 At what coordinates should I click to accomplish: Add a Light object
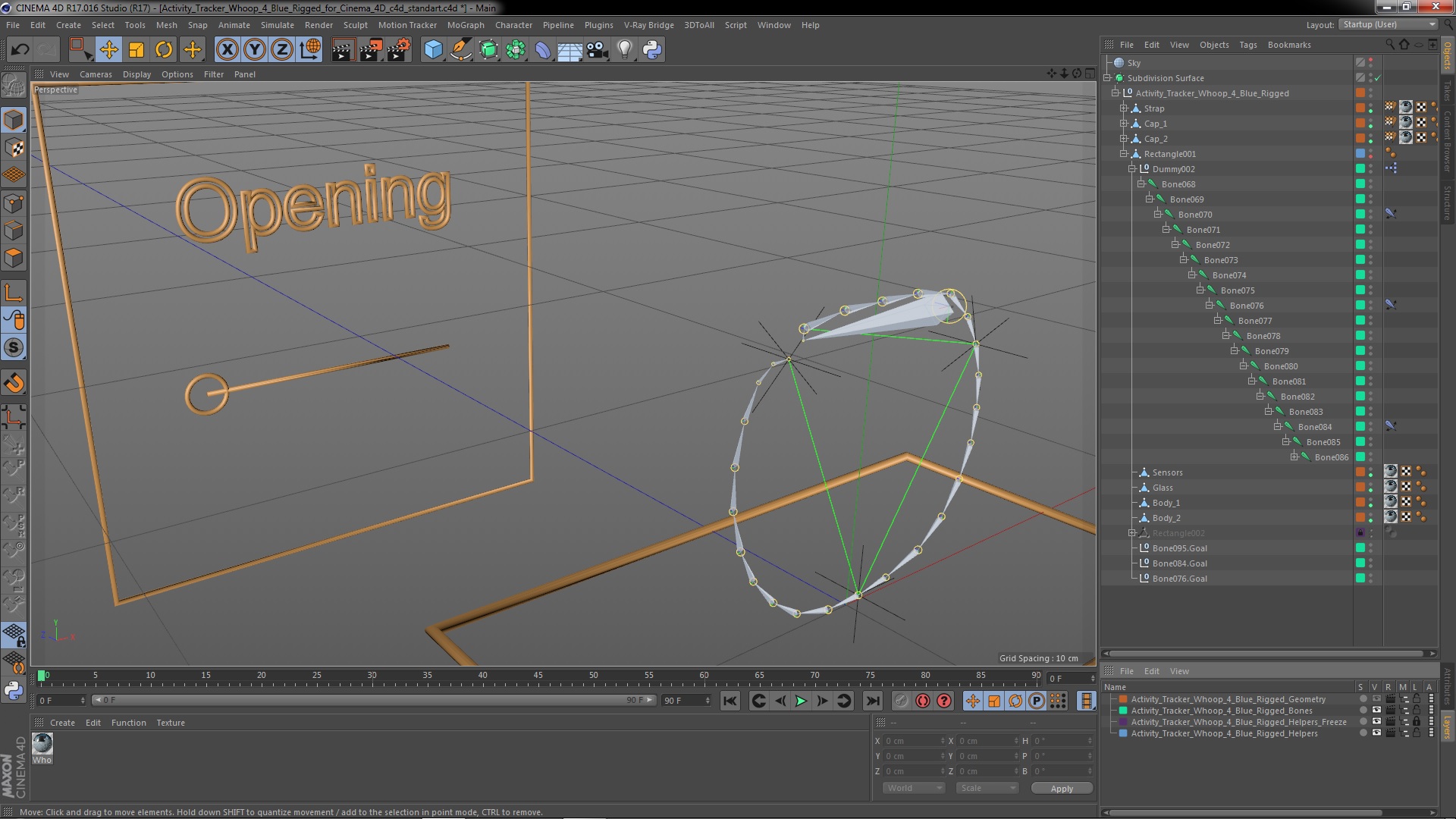click(624, 50)
